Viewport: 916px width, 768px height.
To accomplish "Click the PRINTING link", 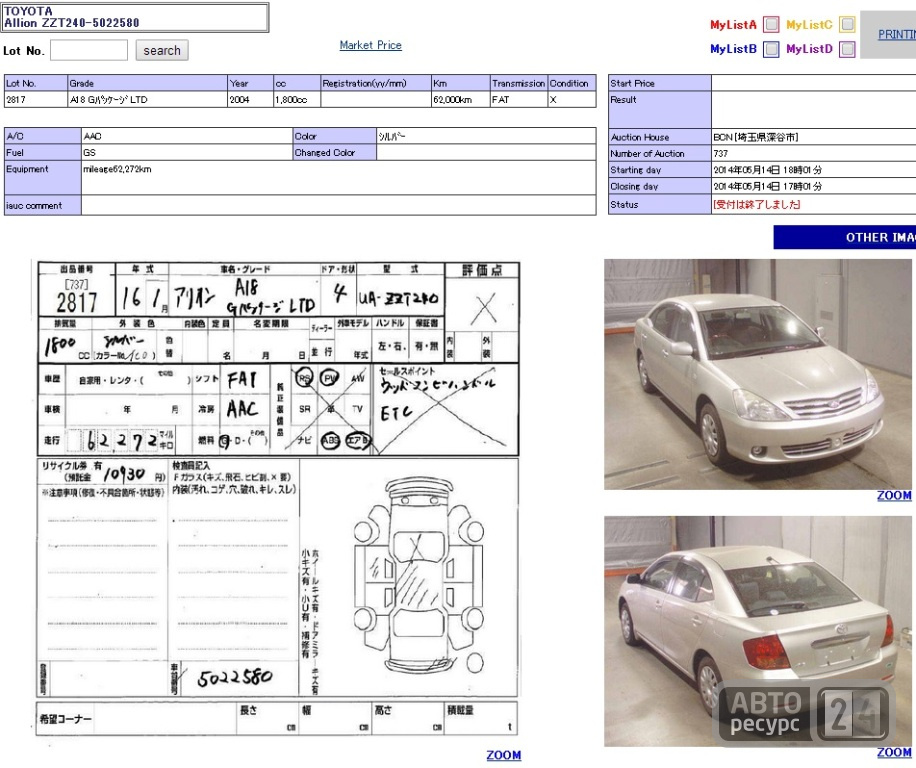I will click(897, 34).
